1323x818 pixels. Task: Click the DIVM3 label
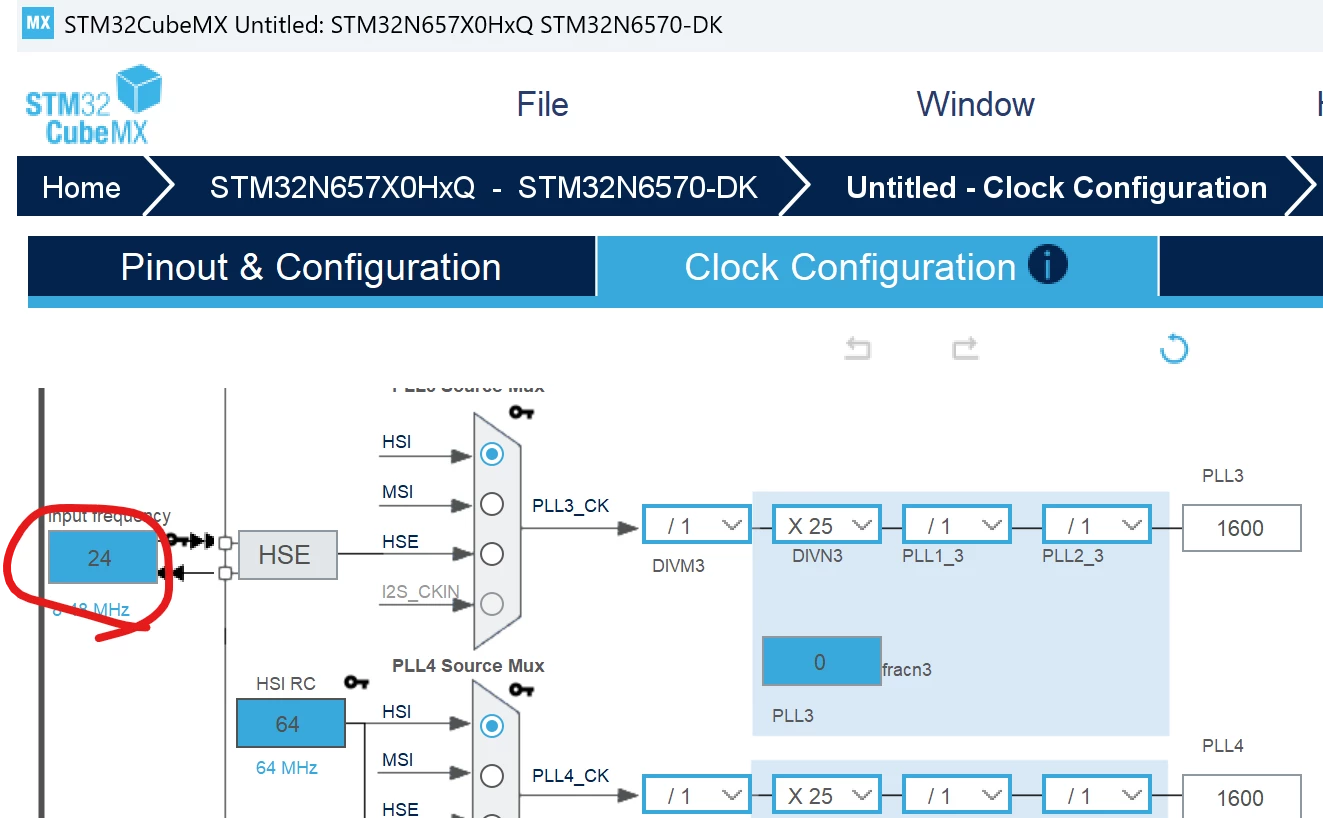[x=678, y=565]
